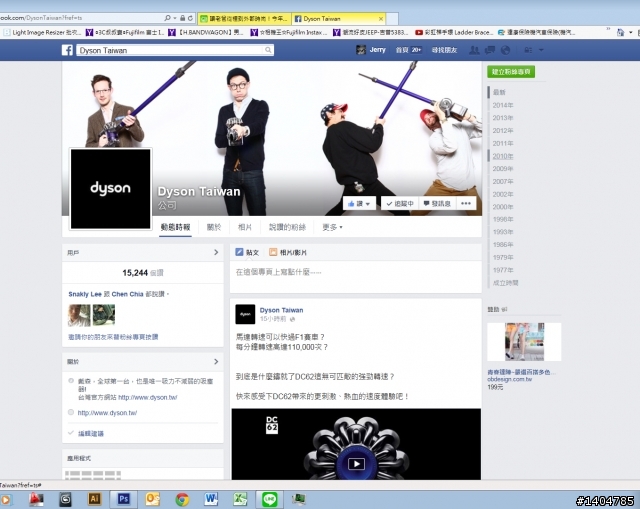Select the post composer tab with pencil icon
This screenshot has height=509, width=640.
[247, 252]
